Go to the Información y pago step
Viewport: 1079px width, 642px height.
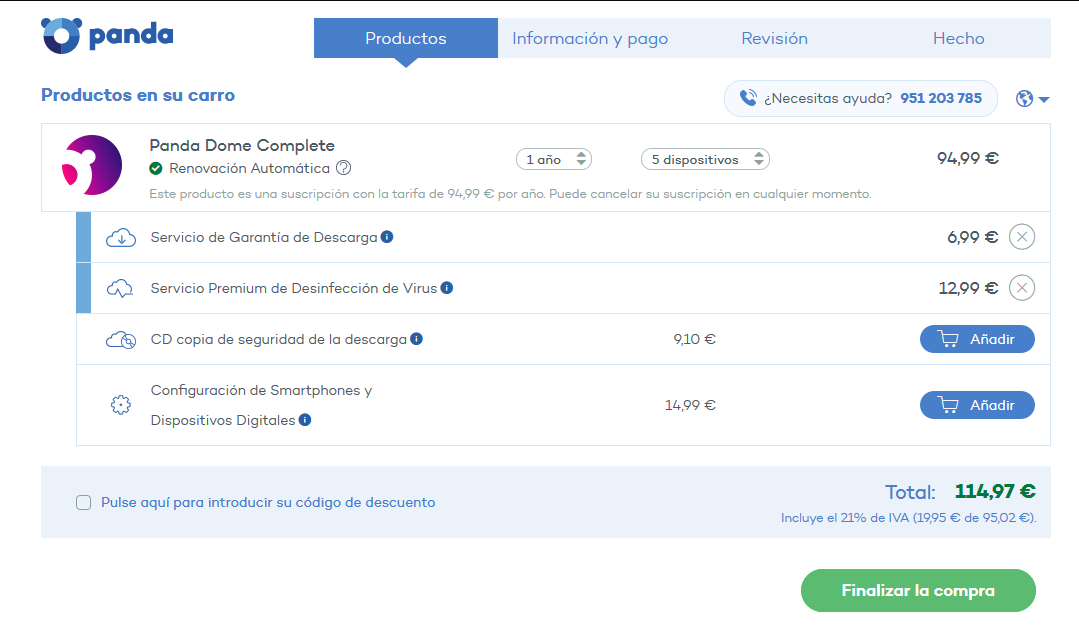click(590, 39)
